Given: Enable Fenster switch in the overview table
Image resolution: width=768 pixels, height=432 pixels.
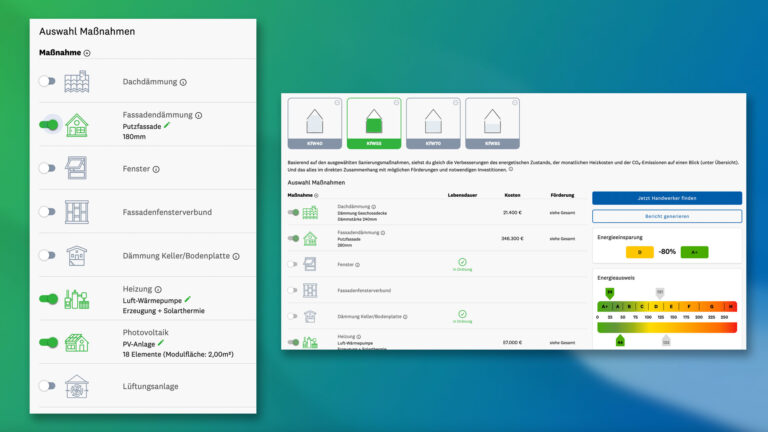Looking at the screenshot, I should [x=293, y=264].
